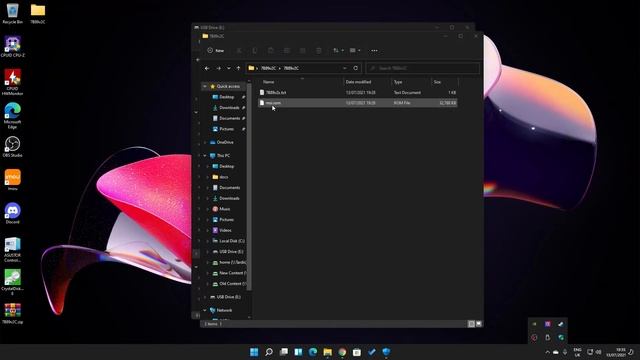
Task: Collapse the Network tree node
Action: (205, 310)
